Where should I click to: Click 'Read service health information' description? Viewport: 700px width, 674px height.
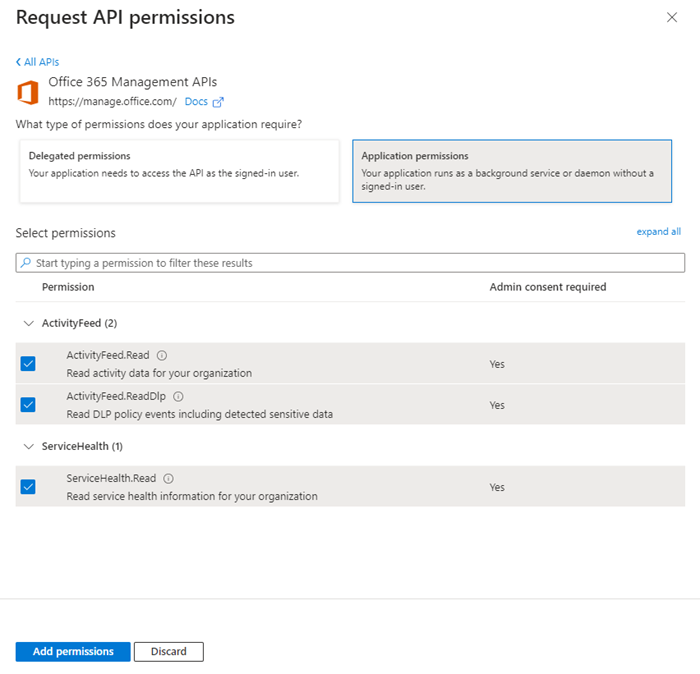(192, 496)
